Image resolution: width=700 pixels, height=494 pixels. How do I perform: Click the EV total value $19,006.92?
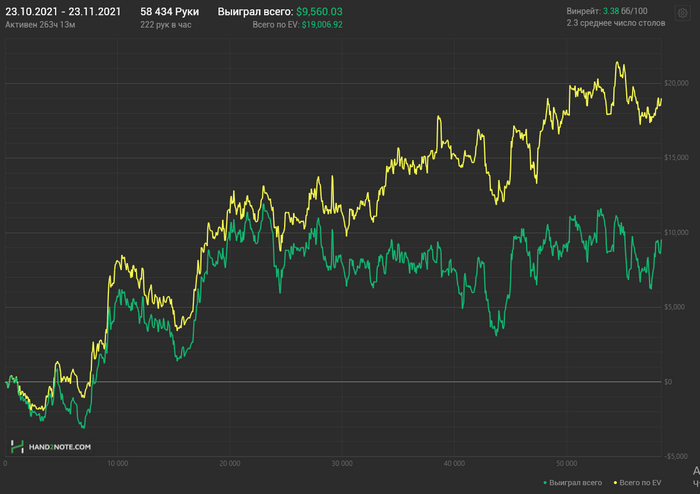click(322, 25)
